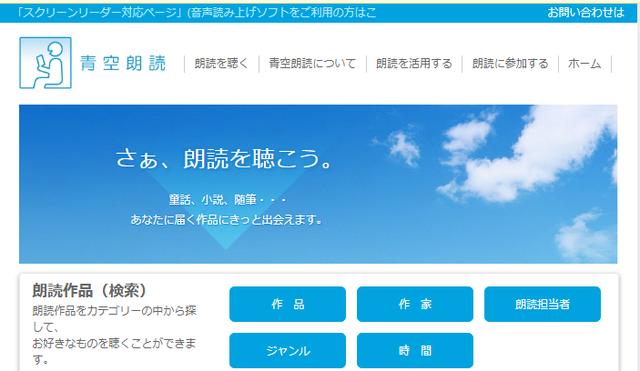Click the banner subtitle 童話、小説、随筆

227,200
